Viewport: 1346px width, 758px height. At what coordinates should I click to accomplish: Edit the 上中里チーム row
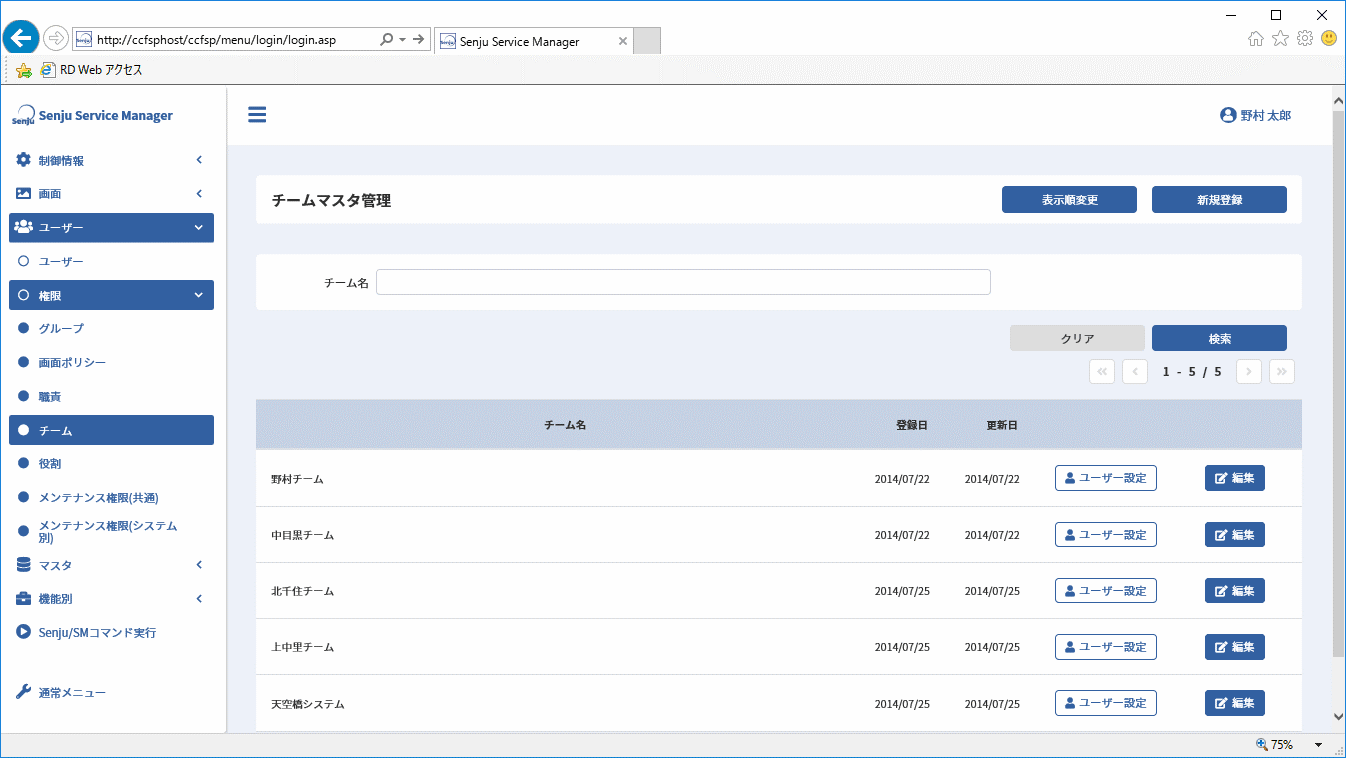pyautogui.click(x=1235, y=647)
